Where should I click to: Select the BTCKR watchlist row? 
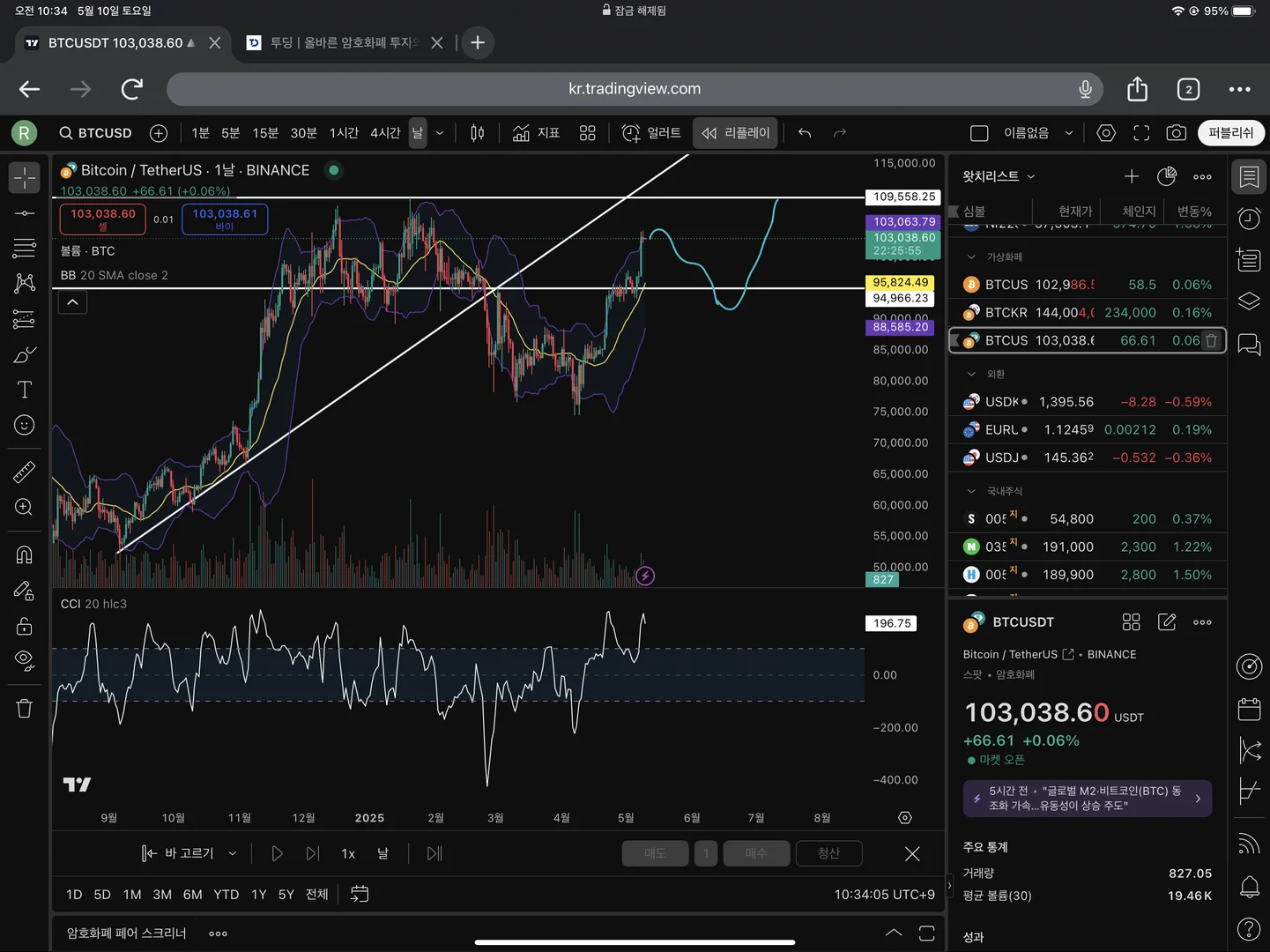coord(1088,313)
